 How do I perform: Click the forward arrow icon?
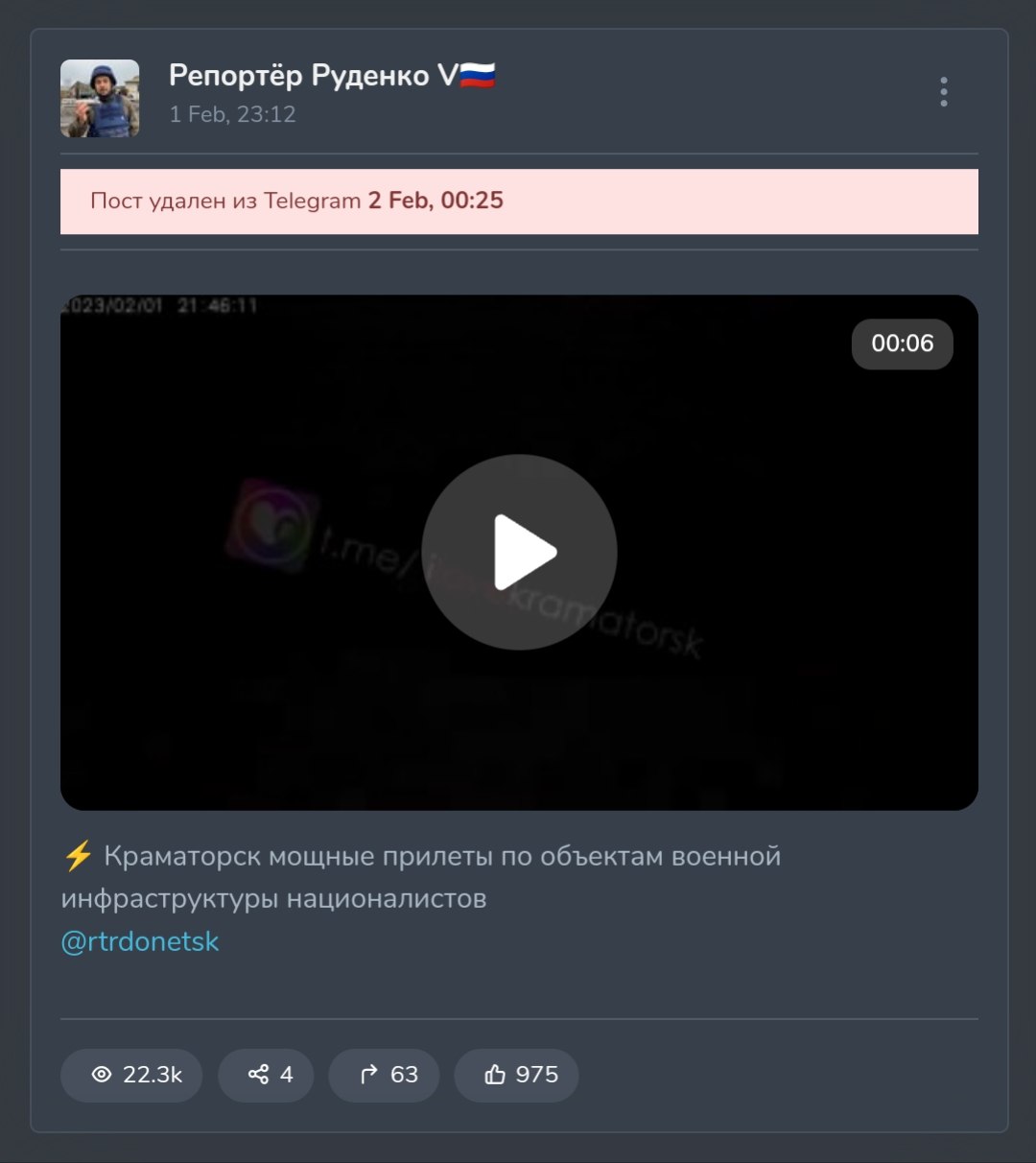[x=369, y=1075]
